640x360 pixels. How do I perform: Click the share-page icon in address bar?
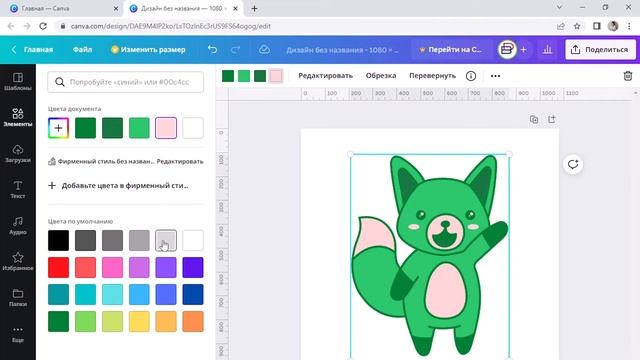tap(560, 26)
